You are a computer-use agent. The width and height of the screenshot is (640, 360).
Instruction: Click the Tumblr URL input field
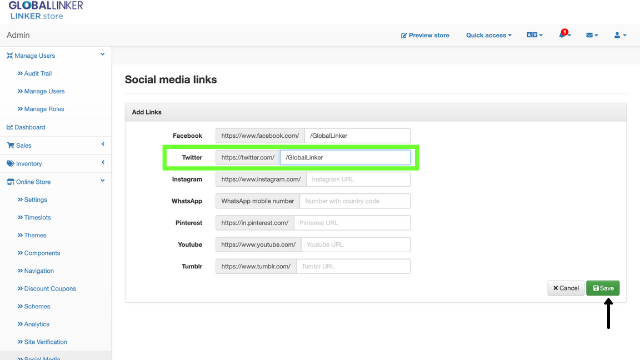point(353,267)
